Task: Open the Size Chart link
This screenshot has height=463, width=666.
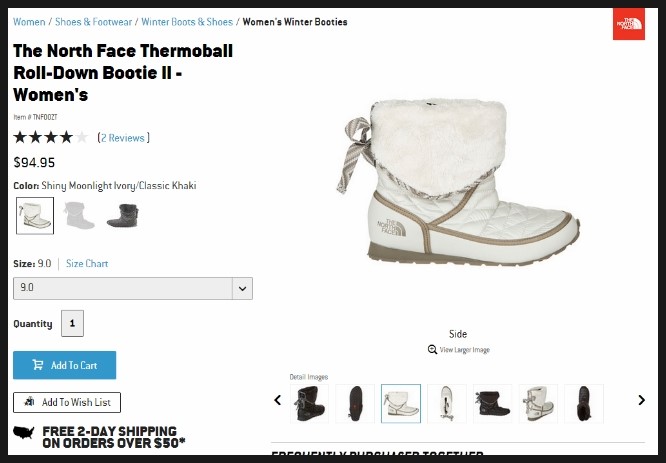Action: (x=87, y=263)
